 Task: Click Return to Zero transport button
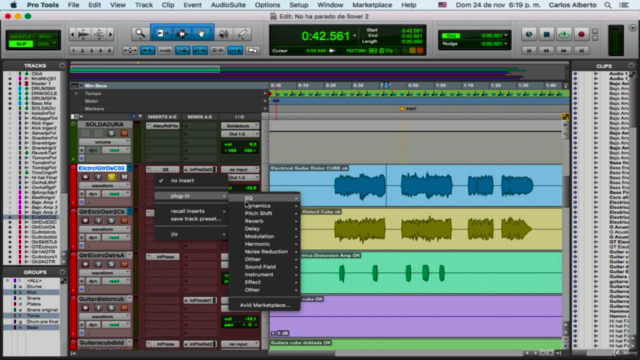pyautogui.click(x=529, y=51)
